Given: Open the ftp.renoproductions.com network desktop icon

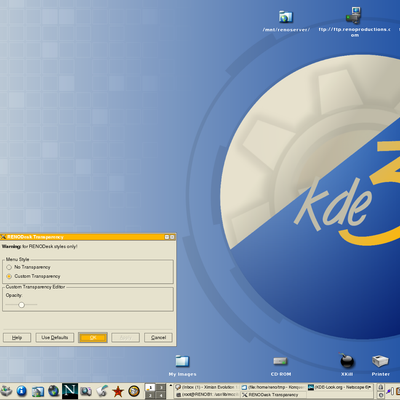Looking at the screenshot, I should pos(354,15).
